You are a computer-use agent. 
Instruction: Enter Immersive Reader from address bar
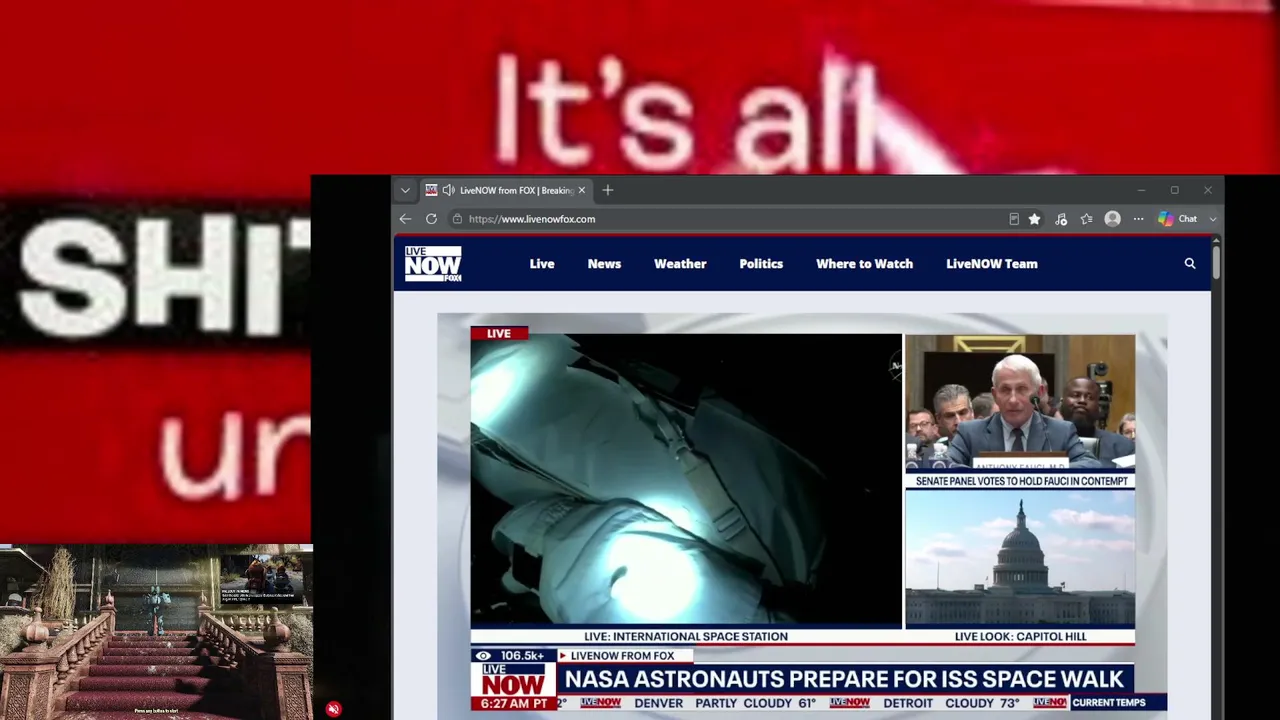pos(1014,219)
